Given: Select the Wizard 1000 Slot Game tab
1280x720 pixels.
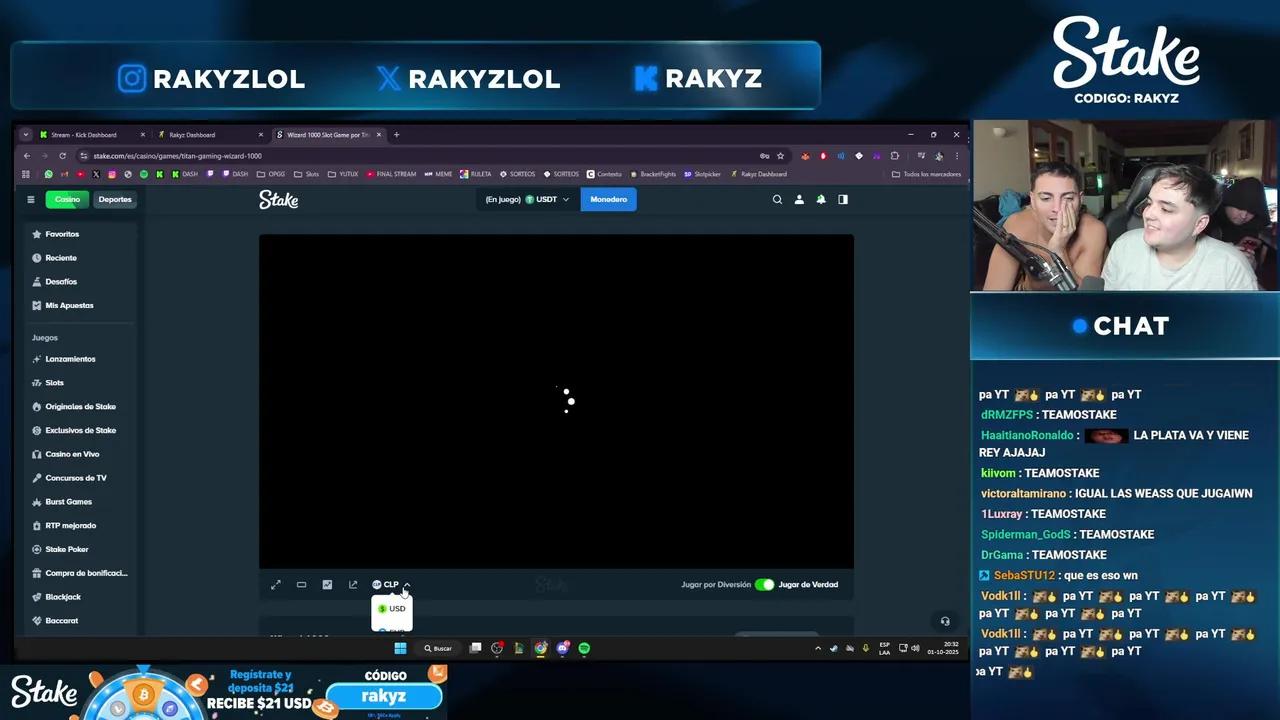Looking at the screenshot, I should tap(328, 135).
